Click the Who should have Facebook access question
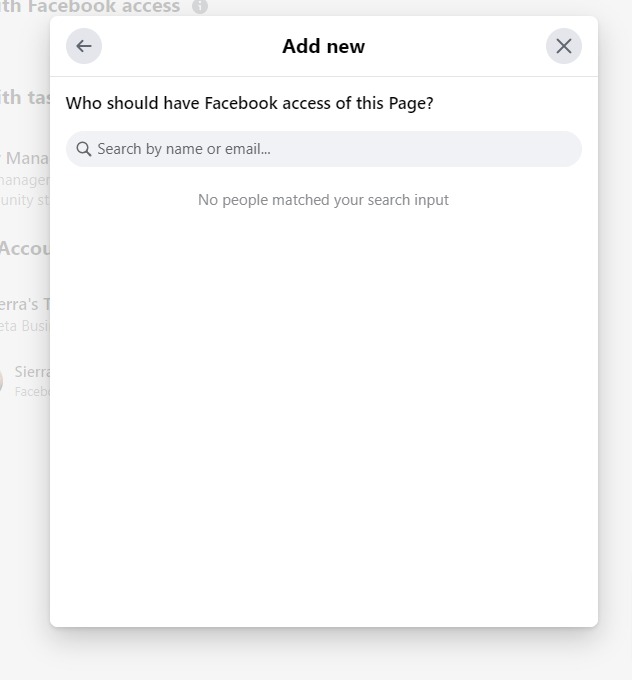This screenshot has height=680, width=632. click(x=249, y=103)
